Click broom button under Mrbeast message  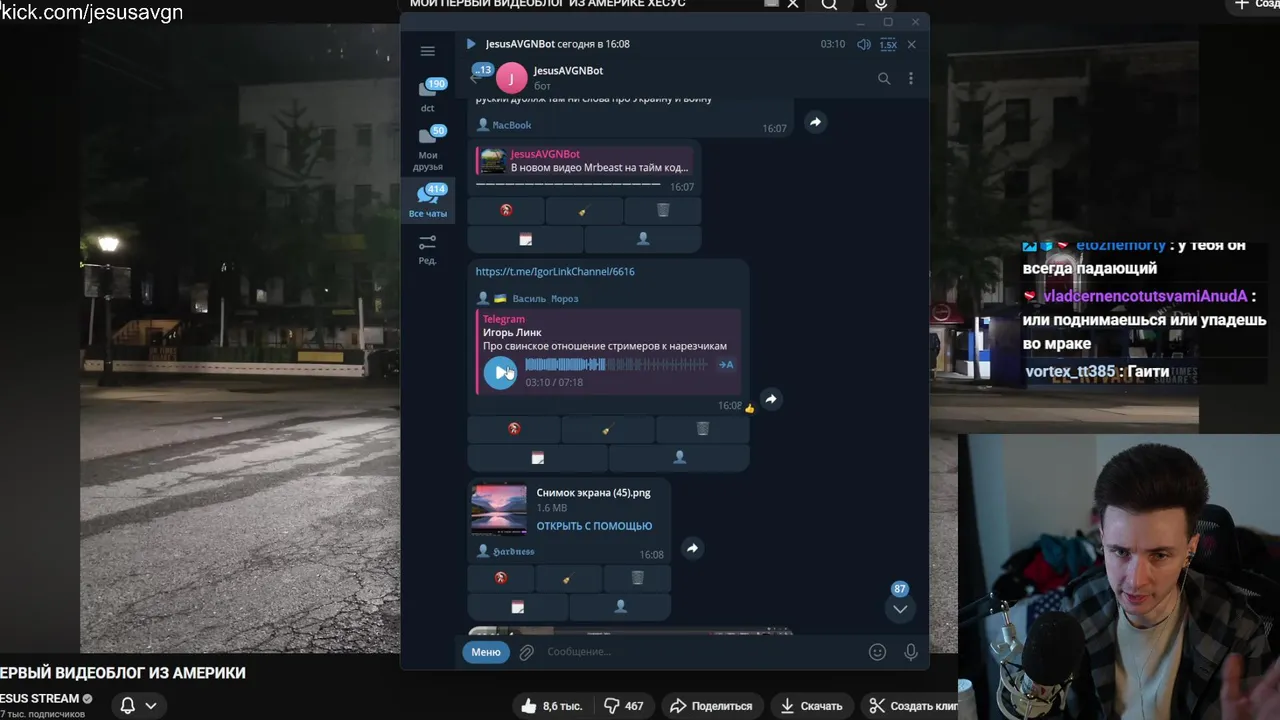[584, 210]
